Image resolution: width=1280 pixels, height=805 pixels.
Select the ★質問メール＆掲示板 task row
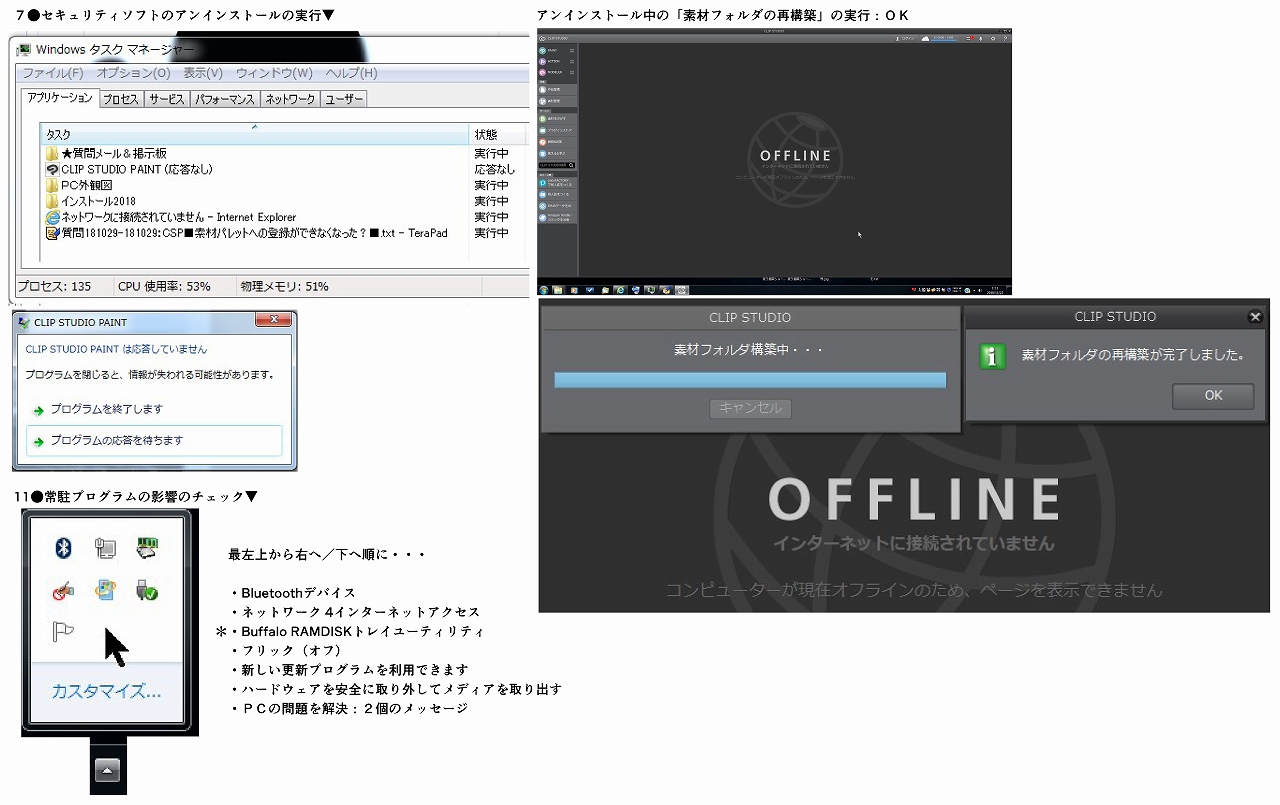(284, 153)
